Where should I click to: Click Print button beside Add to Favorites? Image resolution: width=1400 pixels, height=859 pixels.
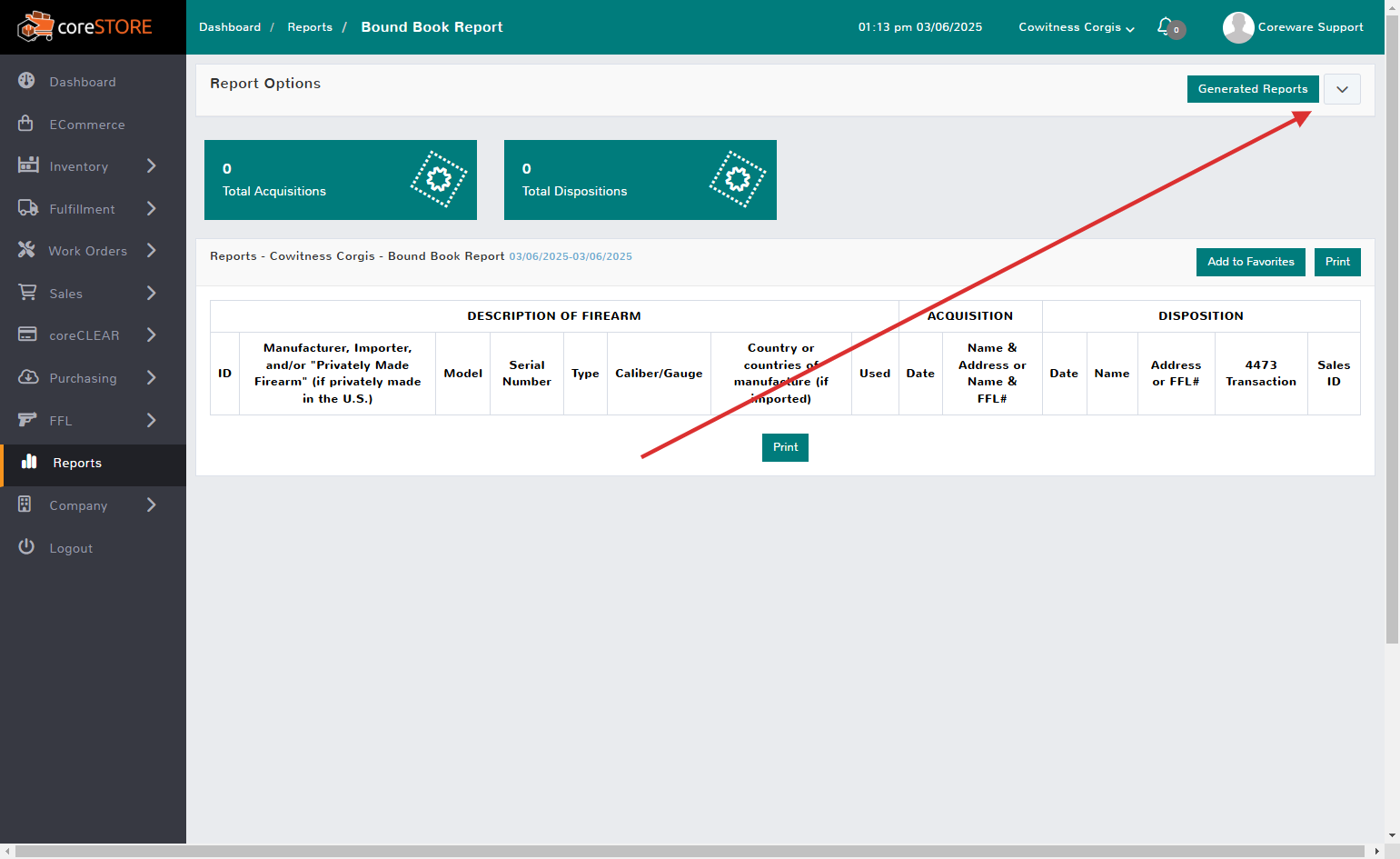1337,262
